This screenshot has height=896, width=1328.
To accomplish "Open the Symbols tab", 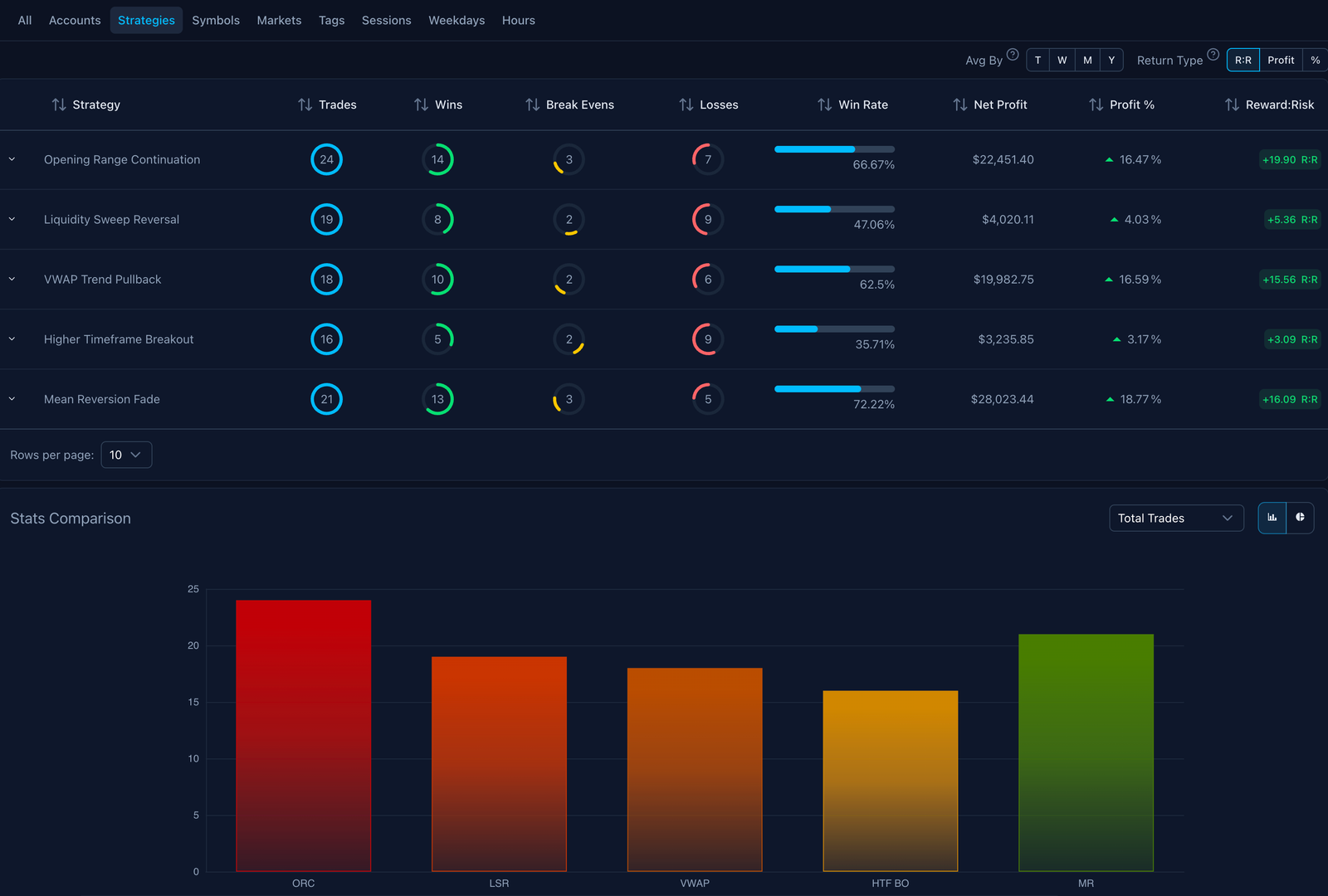I will [x=215, y=20].
